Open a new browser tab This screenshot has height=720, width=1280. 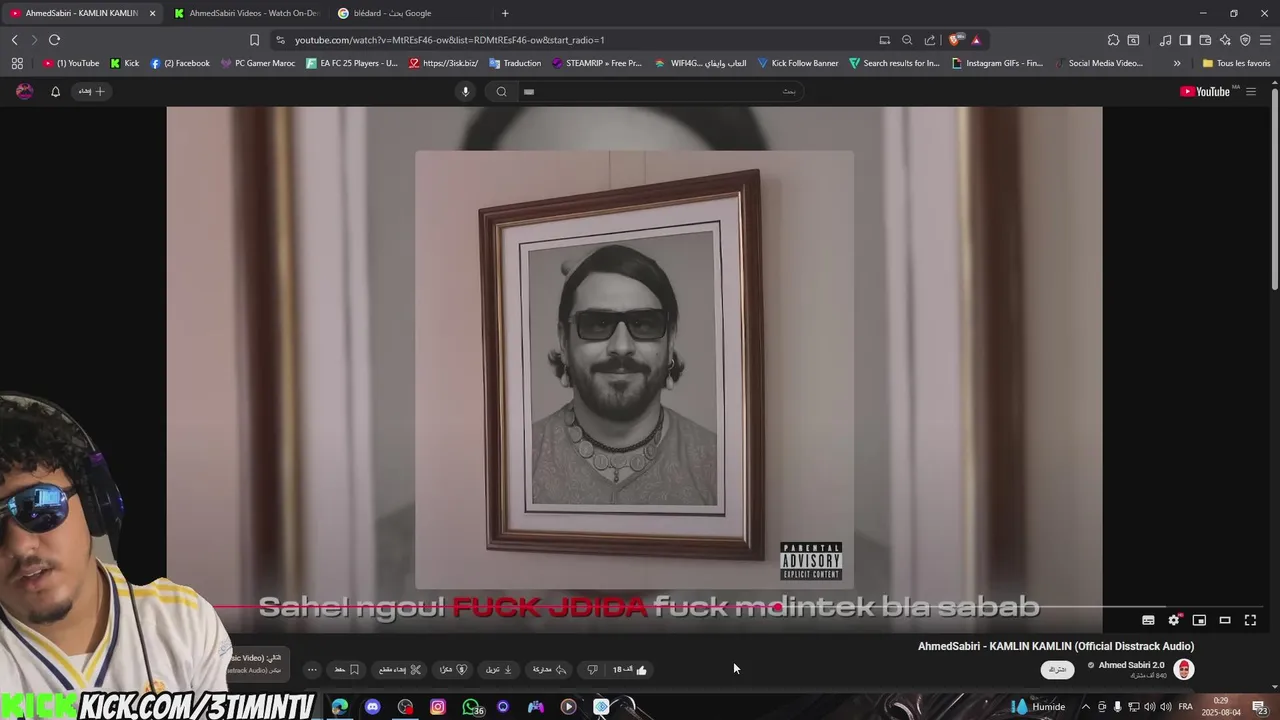pyautogui.click(x=505, y=13)
